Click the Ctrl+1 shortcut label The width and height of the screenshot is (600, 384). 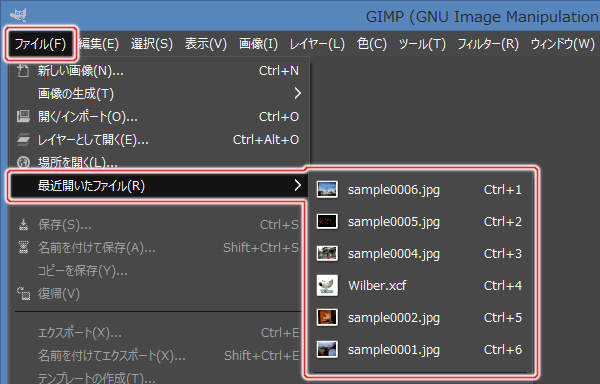coord(502,190)
